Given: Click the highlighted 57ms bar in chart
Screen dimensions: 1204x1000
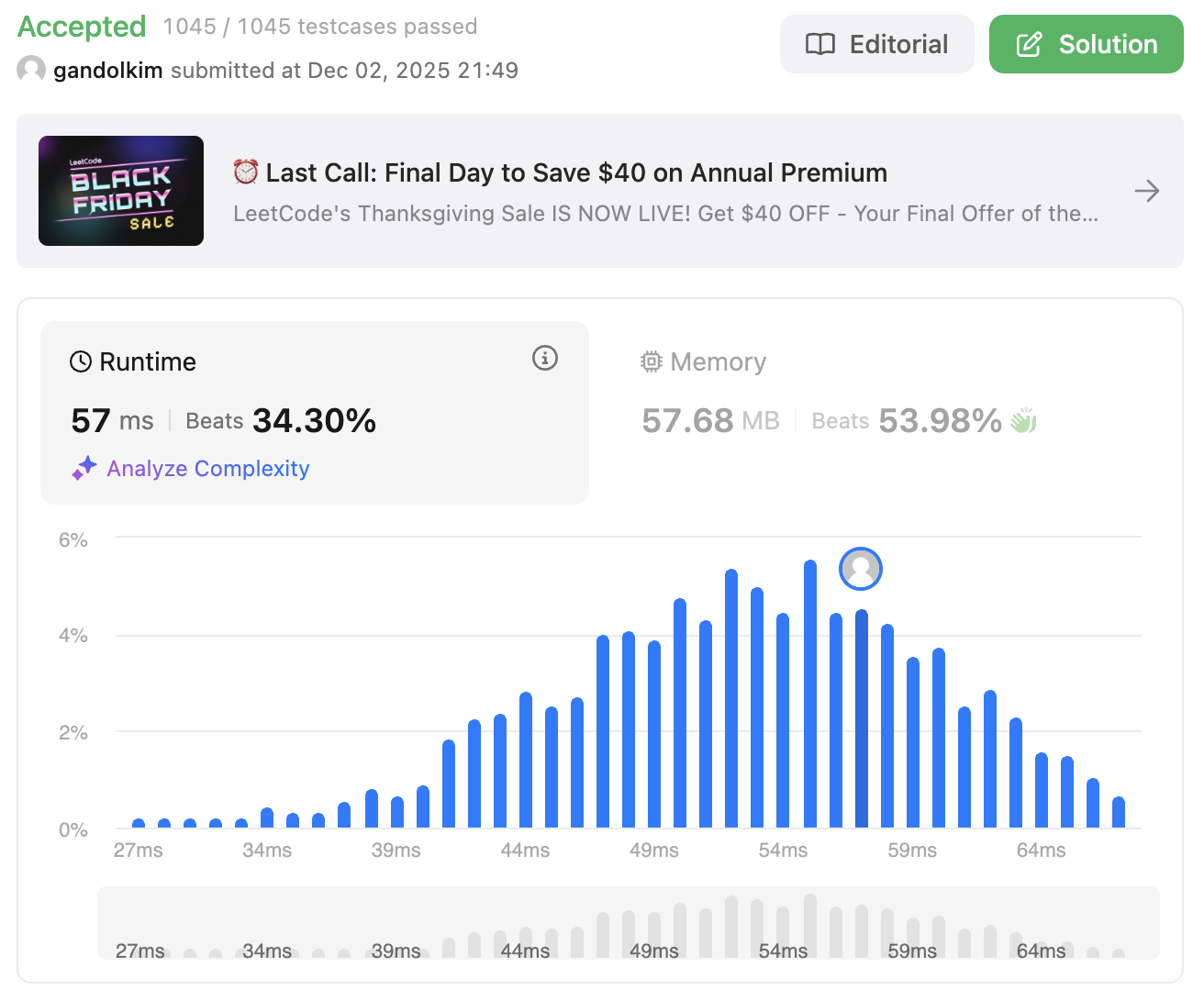Looking at the screenshot, I should pos(862,719).
